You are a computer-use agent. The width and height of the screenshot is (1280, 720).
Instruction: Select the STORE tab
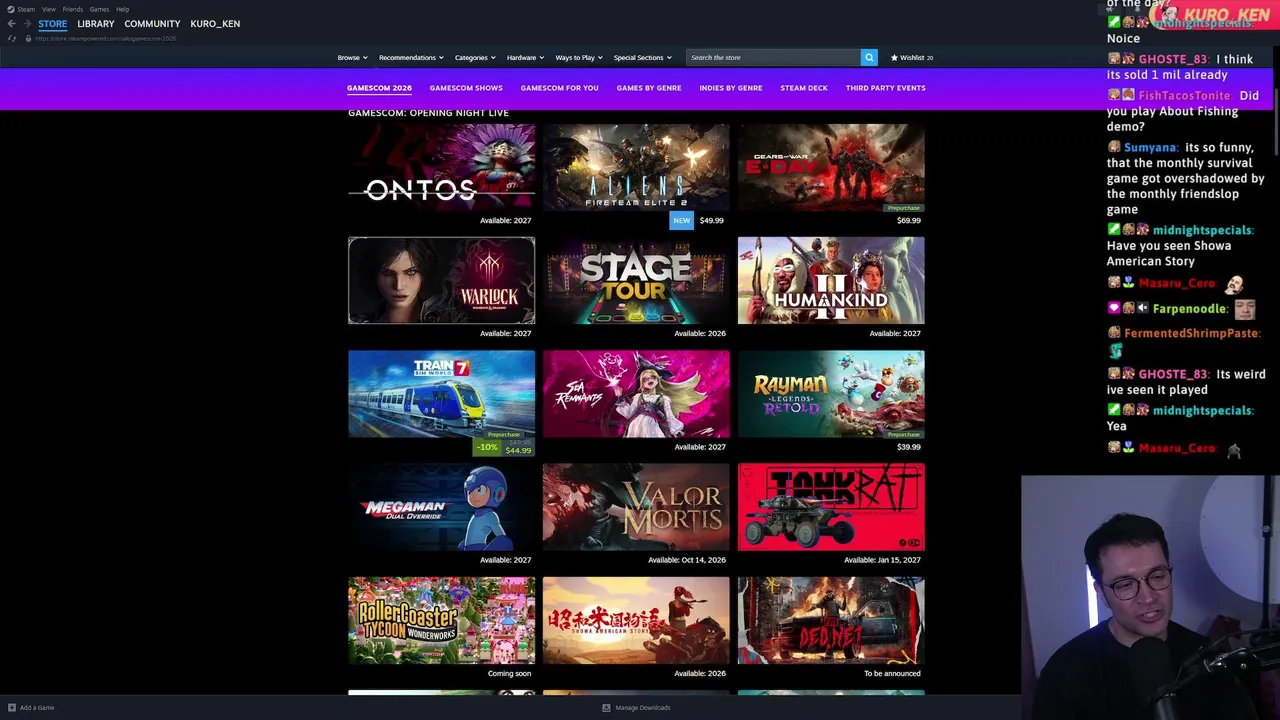click(53, 23)
